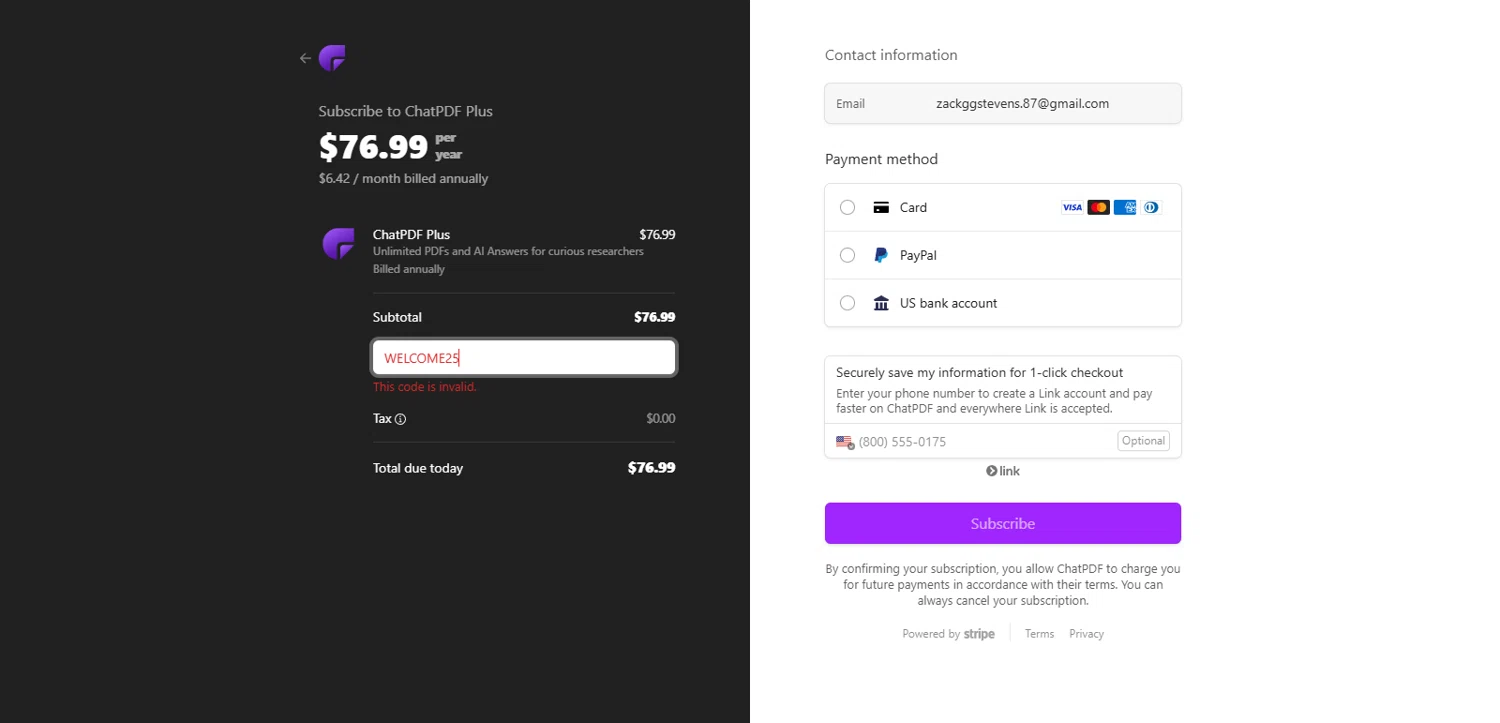Click the American Express logo
Screen dimensions: 1500x723
pyautogui.click(x=1124, y=208)
